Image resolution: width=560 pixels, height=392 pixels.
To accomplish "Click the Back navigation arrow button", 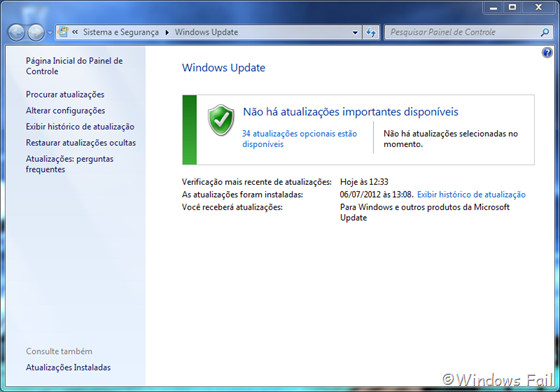I will coord(16,32).
